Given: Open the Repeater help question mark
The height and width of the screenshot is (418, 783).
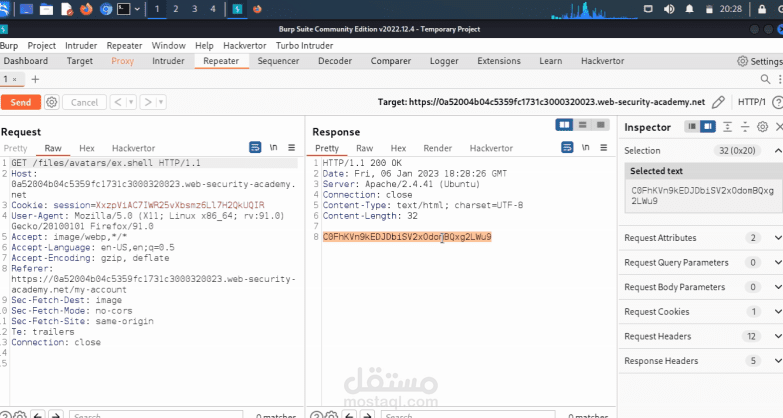Looking at the screenshot, I should click(x=777, y=102).
